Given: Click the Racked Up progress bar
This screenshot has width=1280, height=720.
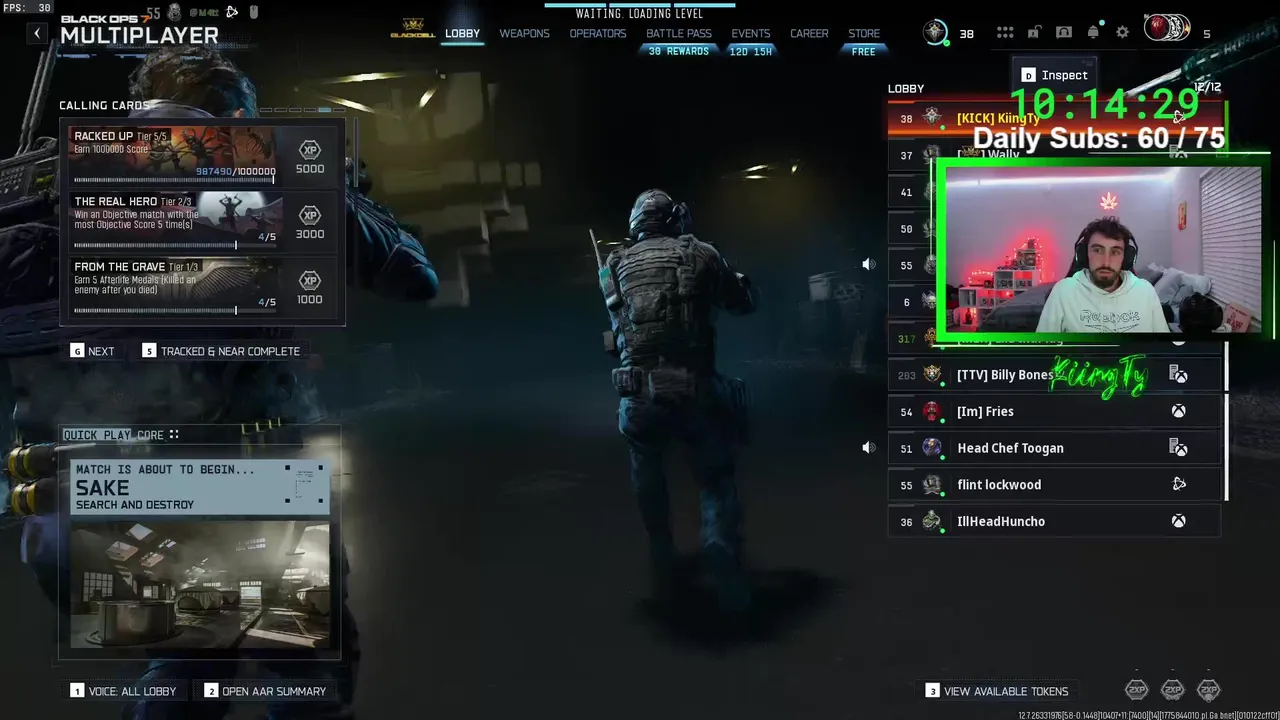Looking at the screenshot, I should [174, 181].
